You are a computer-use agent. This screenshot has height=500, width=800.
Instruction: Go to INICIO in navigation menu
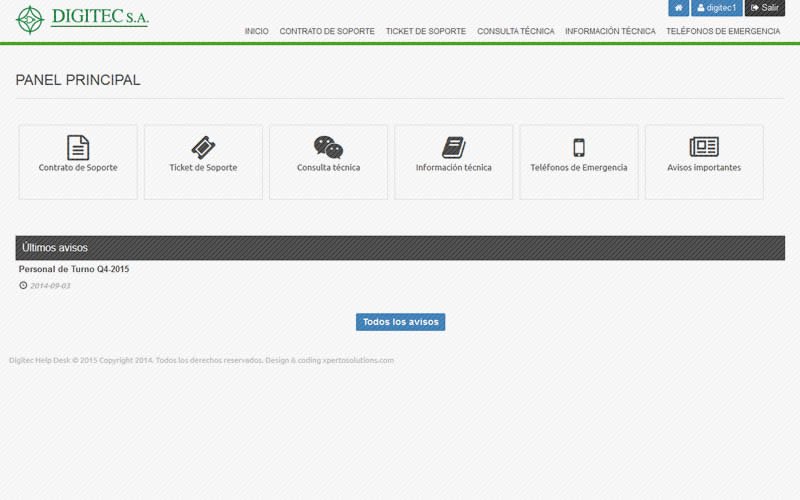(x=256, y=32)
